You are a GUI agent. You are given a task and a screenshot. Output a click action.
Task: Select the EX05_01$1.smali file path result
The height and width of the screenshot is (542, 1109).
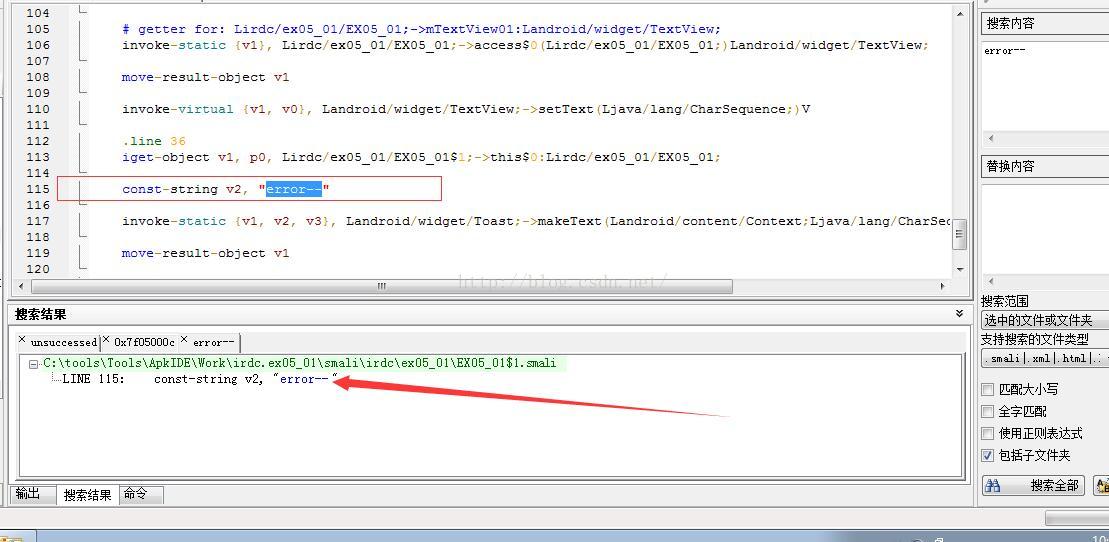(x=300, y=364)
